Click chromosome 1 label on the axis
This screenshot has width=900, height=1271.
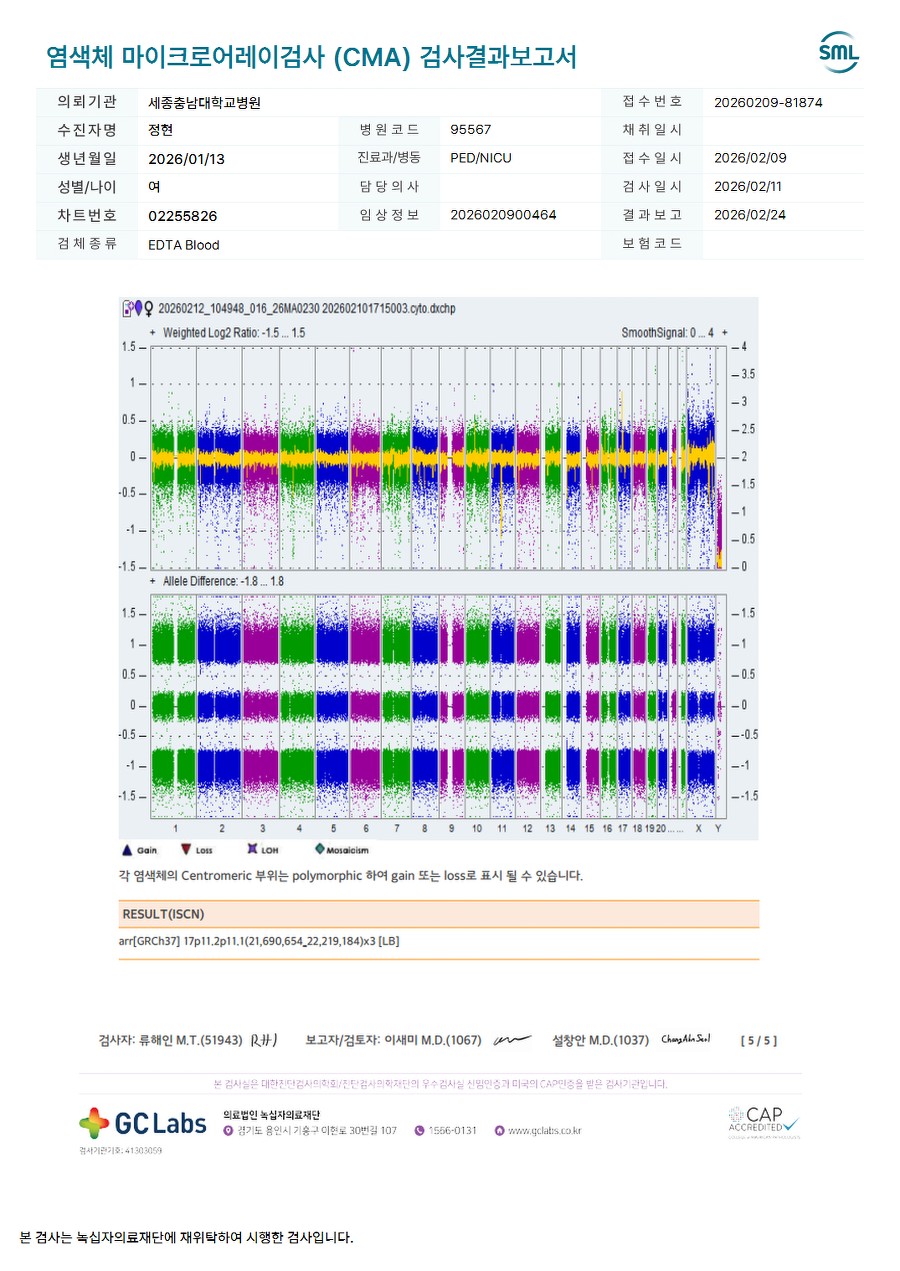175,829
